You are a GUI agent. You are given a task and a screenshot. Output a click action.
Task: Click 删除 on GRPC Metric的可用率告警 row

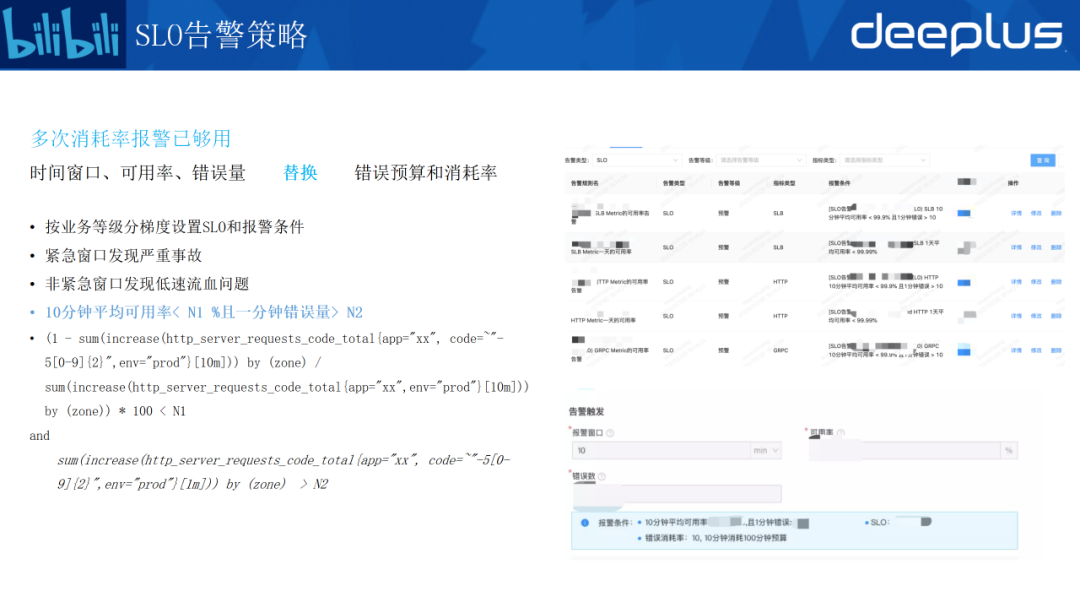click(1056, 350)
